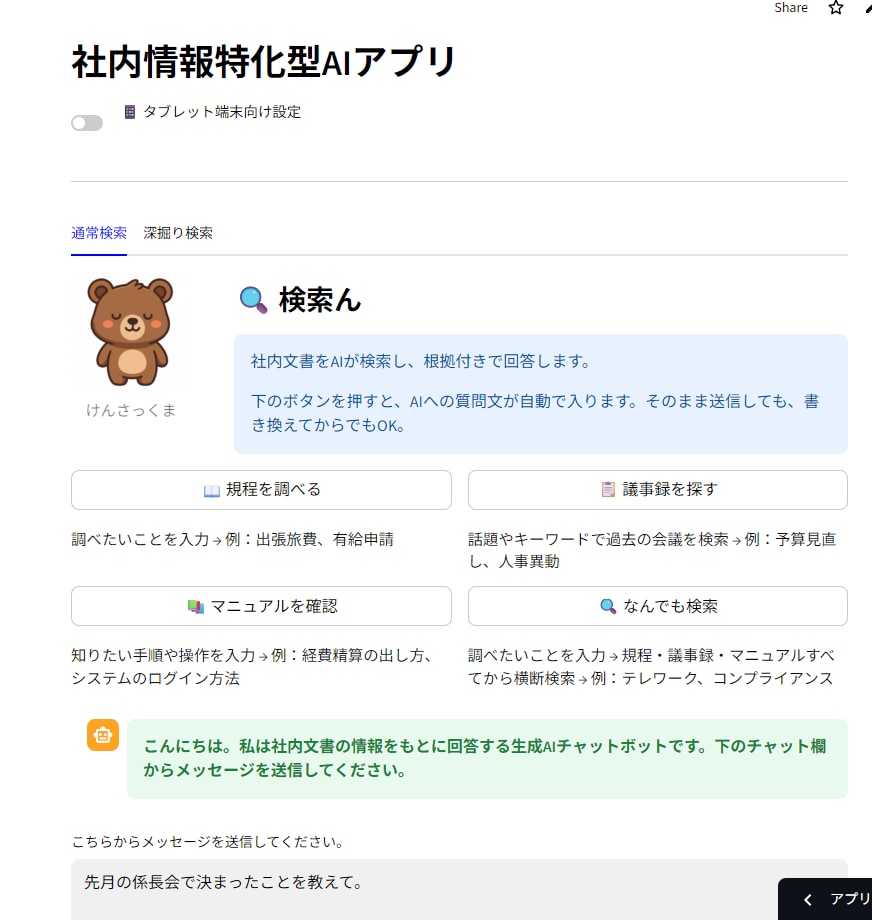Toggle the タブレット端末向け設定 switch
Screen dimensions: 872x920
click(87, 123)
